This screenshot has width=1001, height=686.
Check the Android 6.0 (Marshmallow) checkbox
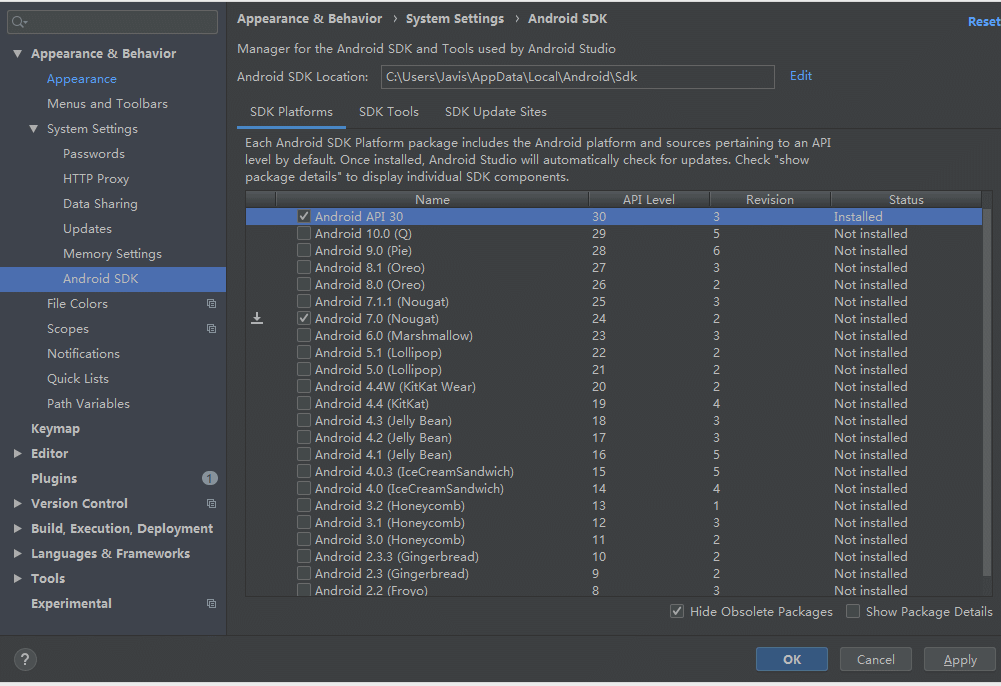pyautogui.click(x=304, y=335)
